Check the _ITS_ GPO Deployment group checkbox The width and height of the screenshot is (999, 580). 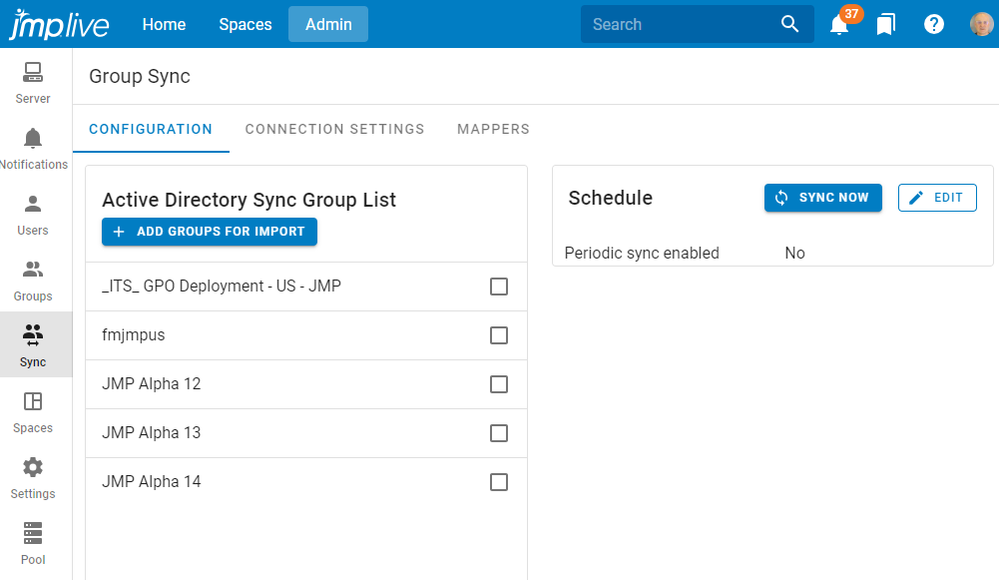pos(499,287)
